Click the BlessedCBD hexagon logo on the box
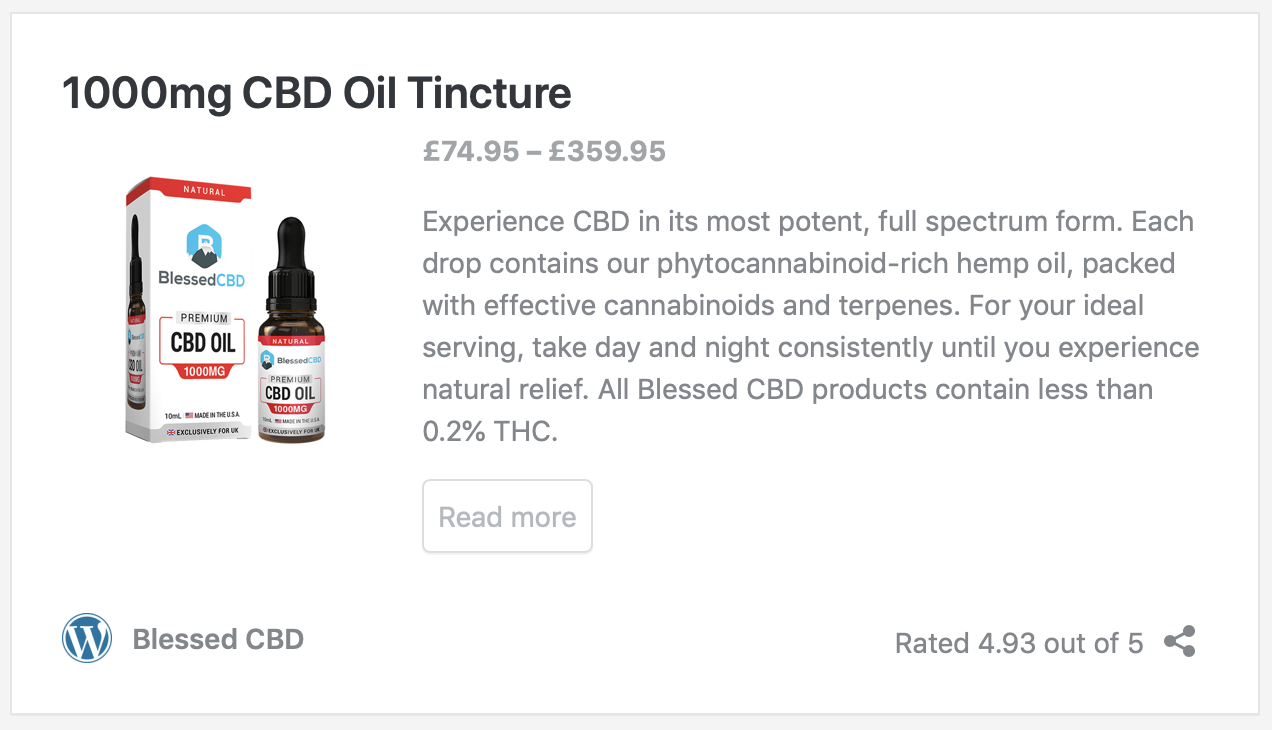The image size is (1272, 730). (203, 246)
